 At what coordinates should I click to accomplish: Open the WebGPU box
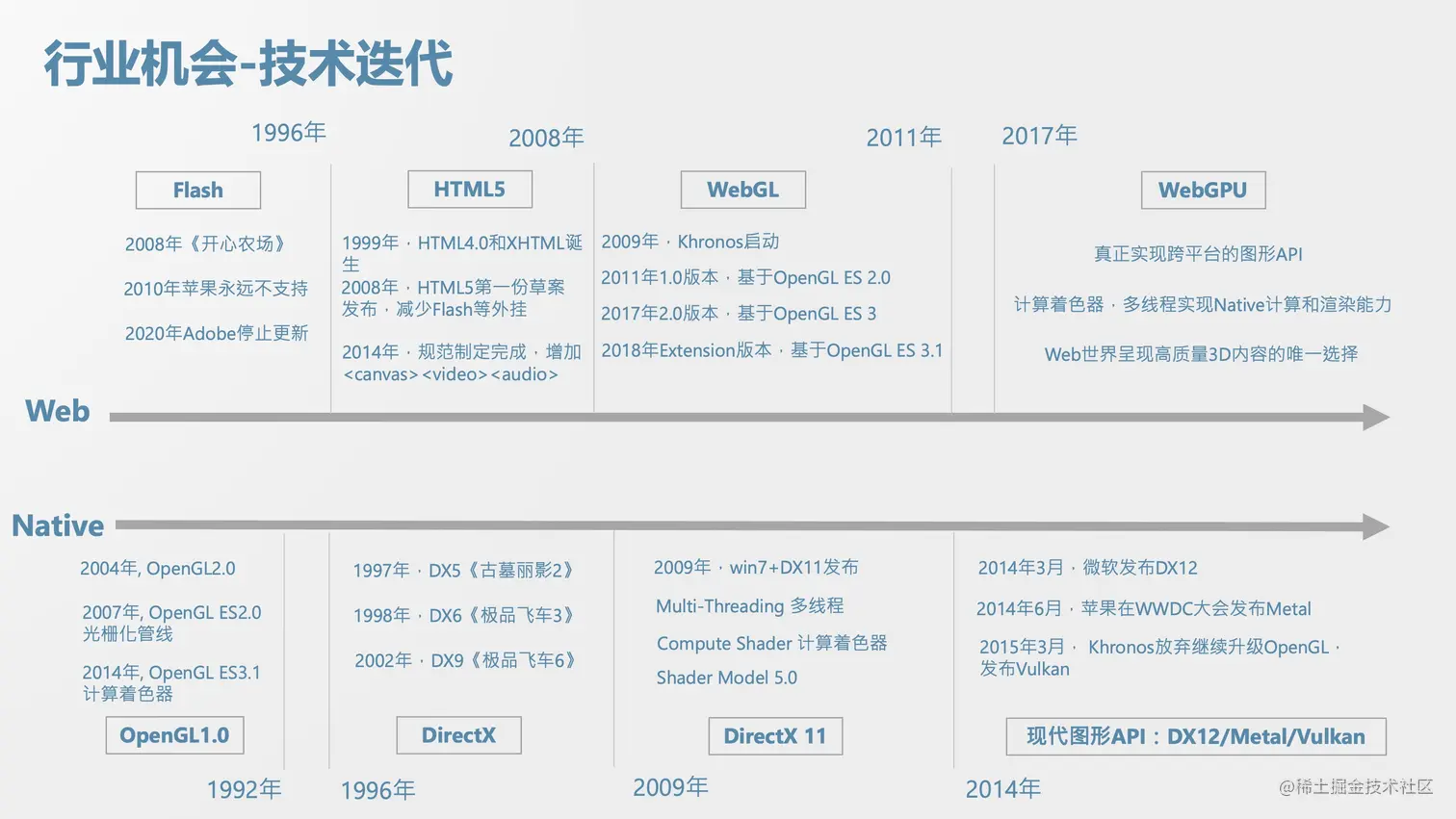pyautogui.click(x=1203, y=190)
